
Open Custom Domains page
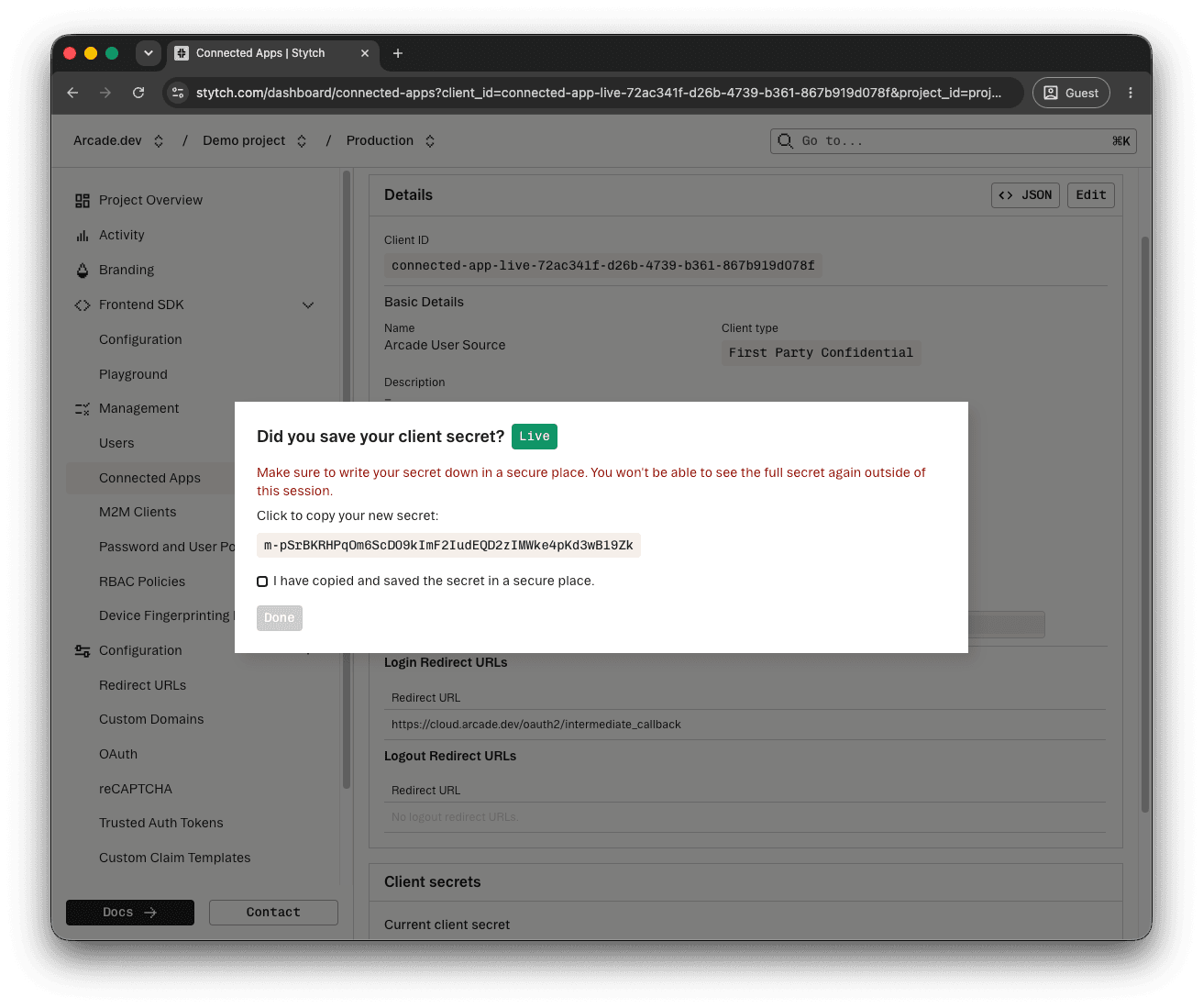coord(151,720)
